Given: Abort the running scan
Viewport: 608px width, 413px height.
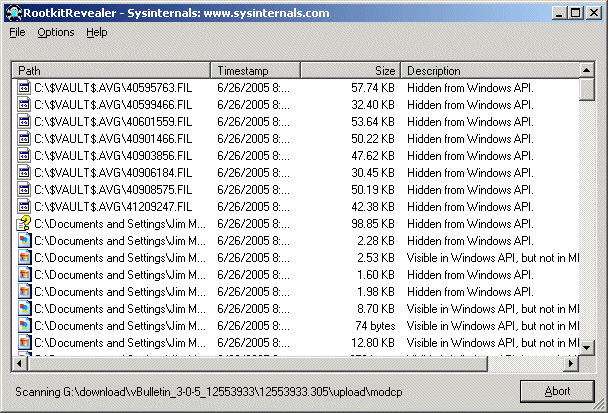Looking at the screenshot, I should [x=557, y=391].
